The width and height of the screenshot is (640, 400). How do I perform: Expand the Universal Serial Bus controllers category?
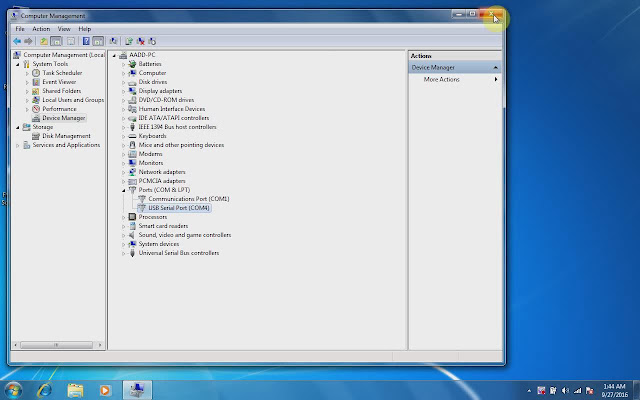tap(124, 253)
